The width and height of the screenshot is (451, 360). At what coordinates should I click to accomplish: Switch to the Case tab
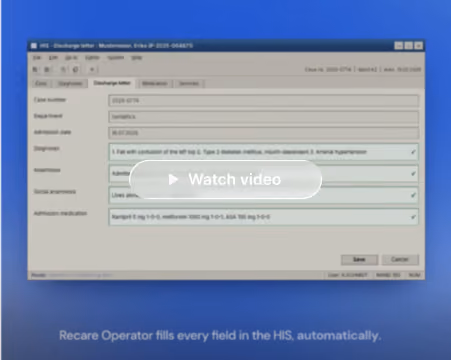[x=41, y=83]
